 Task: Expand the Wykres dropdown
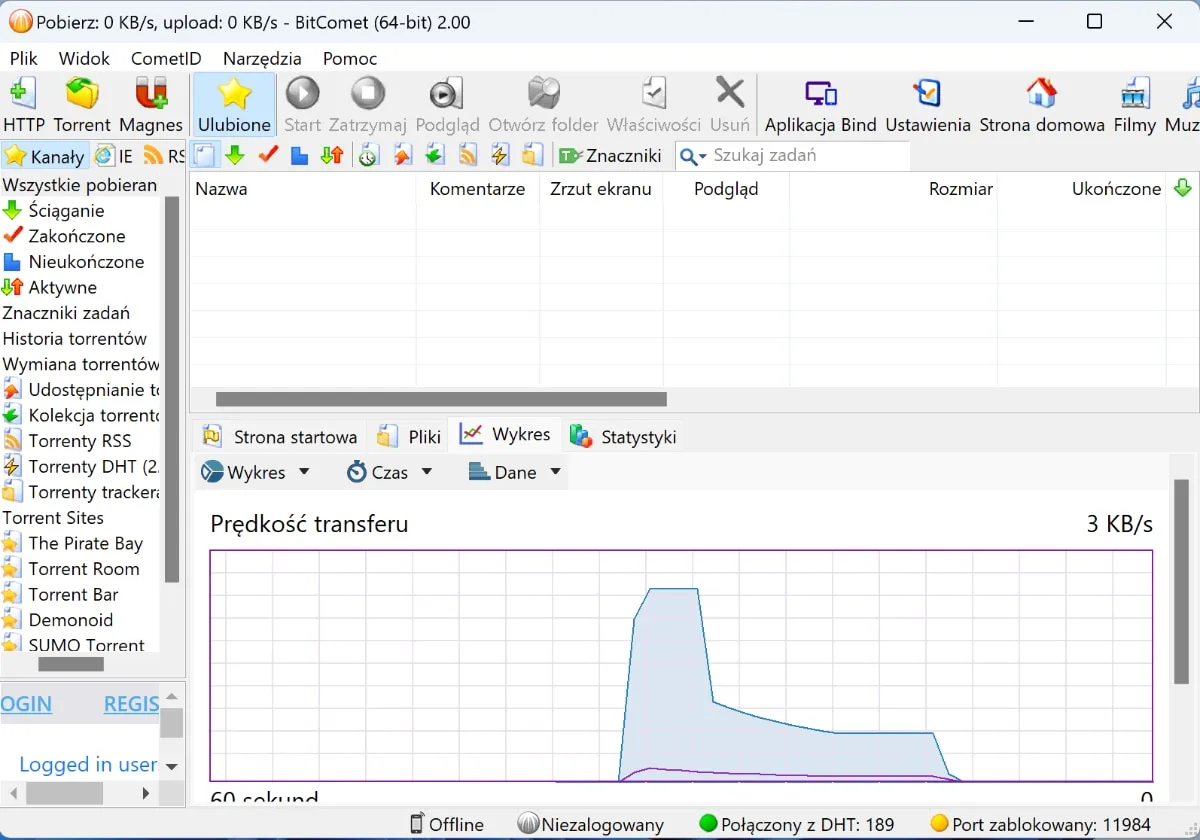tap(256, 472)
